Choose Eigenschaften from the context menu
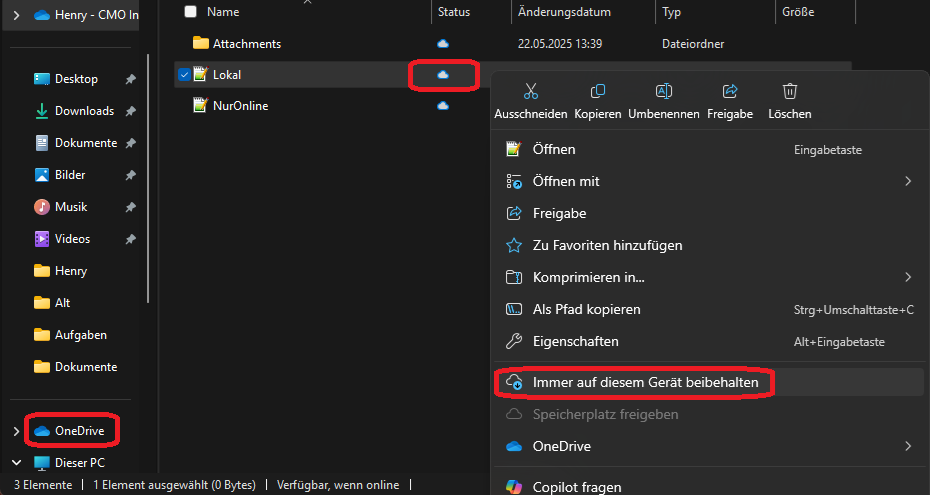Screen dimensions: 931x495 (x=709, y=341)
